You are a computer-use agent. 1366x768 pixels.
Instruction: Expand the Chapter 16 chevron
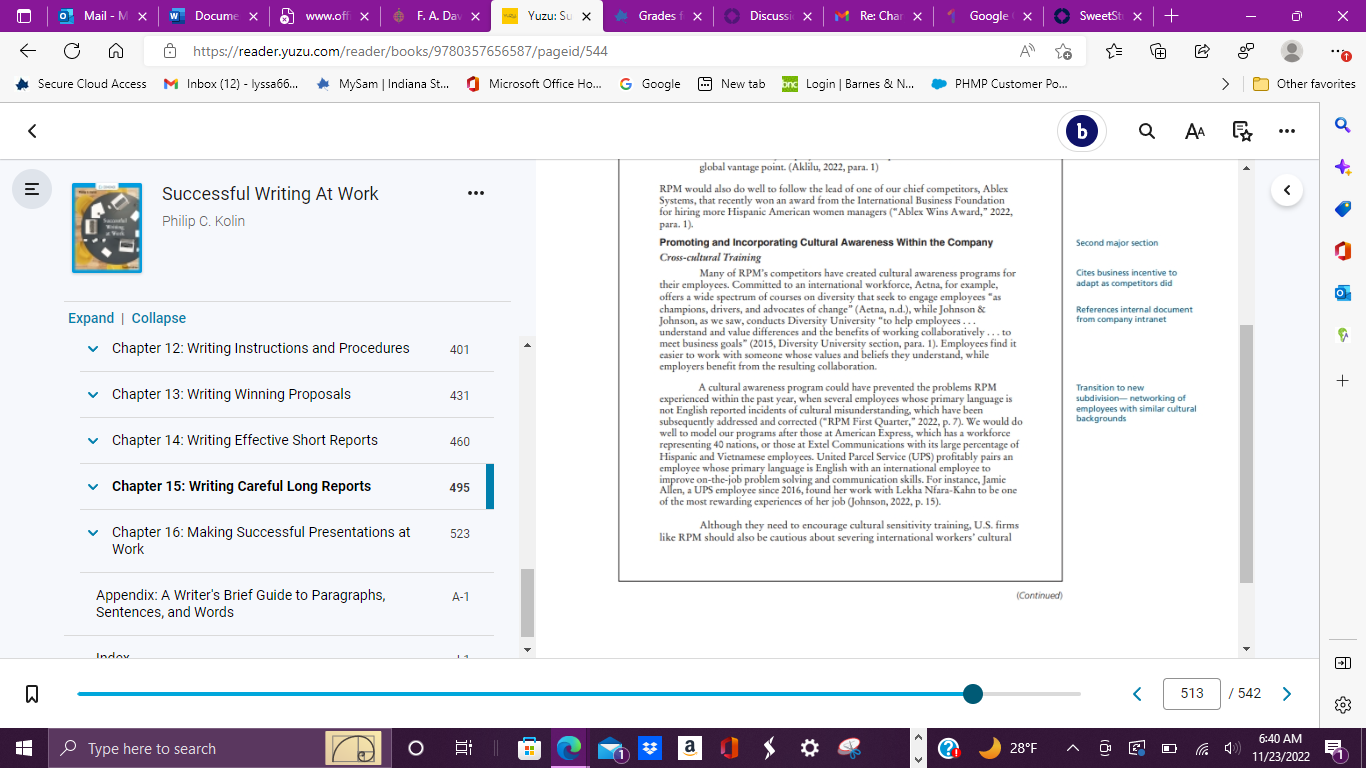point(93,533)
